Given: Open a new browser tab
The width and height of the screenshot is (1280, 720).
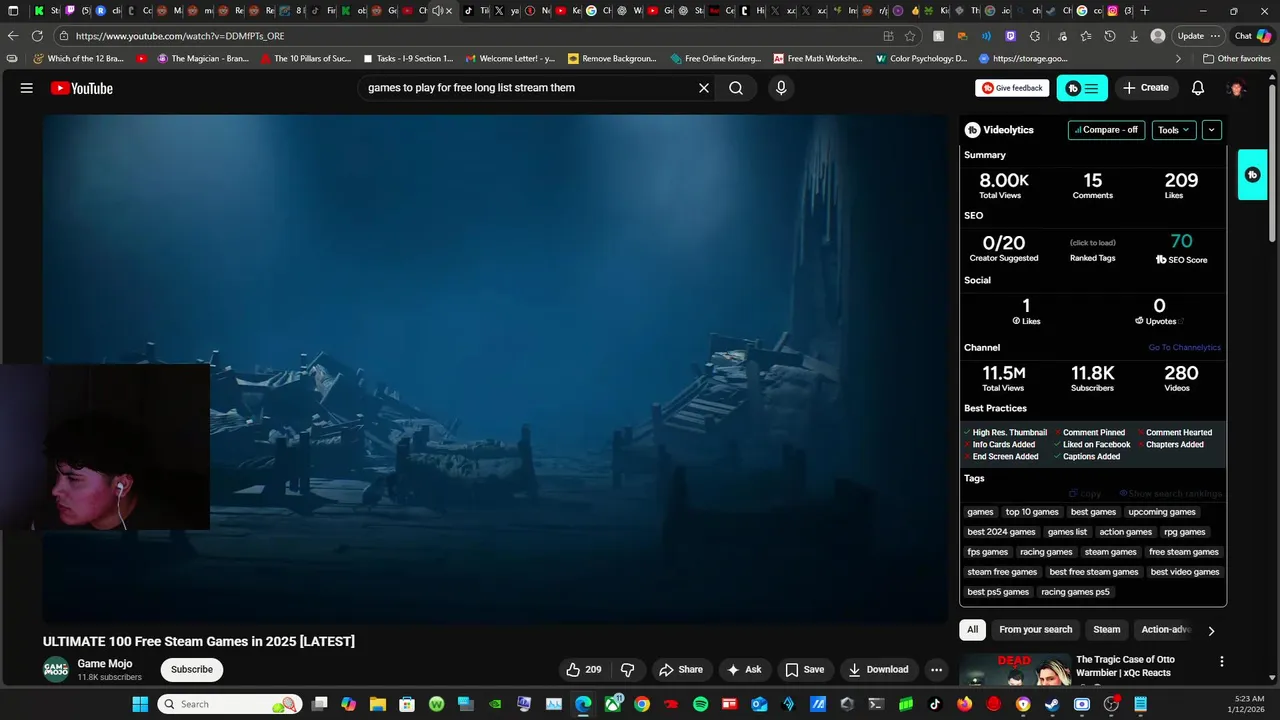Looking at the screenshot, I should [1145, 11].
